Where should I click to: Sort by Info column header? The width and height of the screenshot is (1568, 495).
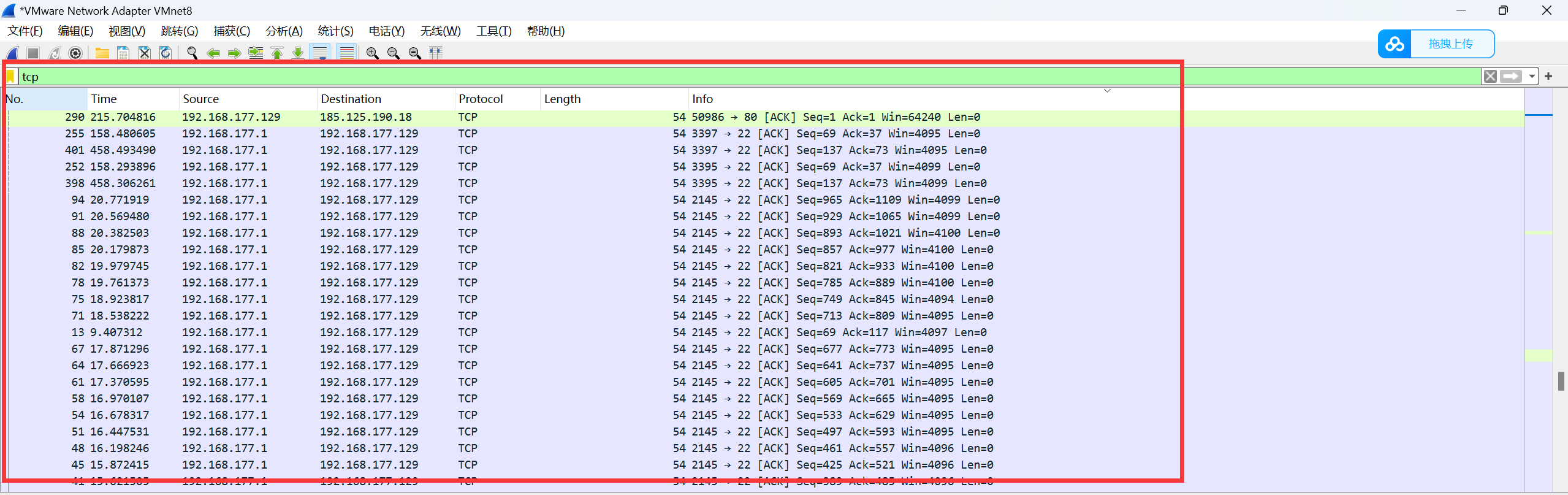pyautogui.click(x=1106, y=99)
